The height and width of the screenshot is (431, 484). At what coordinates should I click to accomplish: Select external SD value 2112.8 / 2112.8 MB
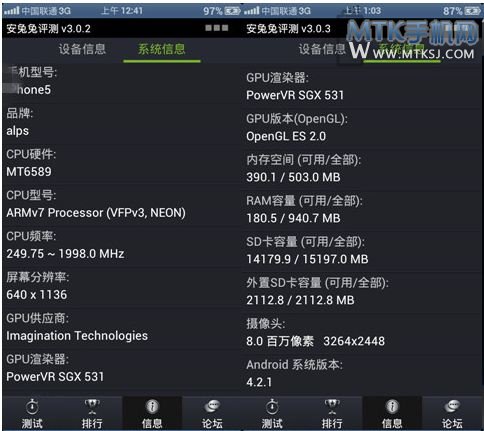pyautogui.click(x=300, y=300)
